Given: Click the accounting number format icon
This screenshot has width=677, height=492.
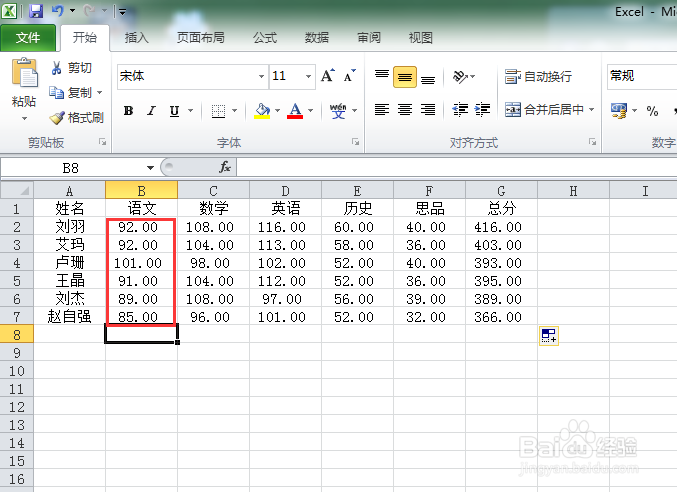Looking at the screenshot, I should pyautogui.click(x=619, y=110).
